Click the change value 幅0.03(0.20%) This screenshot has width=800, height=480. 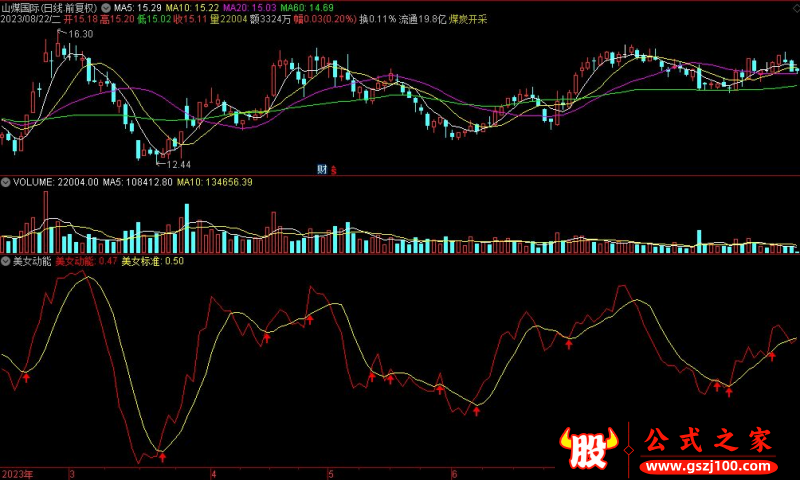pos(325,19)
